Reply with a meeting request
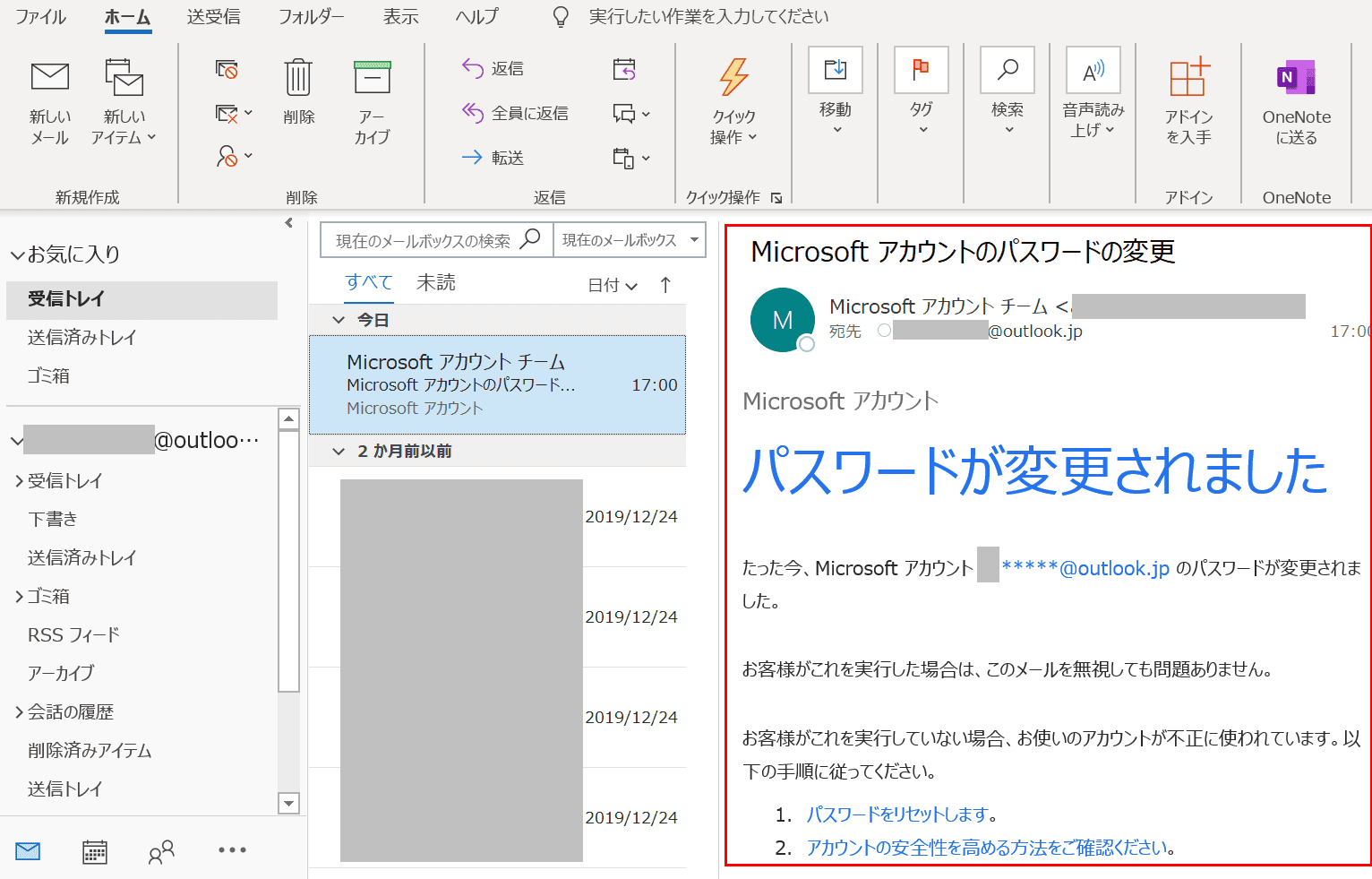 click(624, 69)
